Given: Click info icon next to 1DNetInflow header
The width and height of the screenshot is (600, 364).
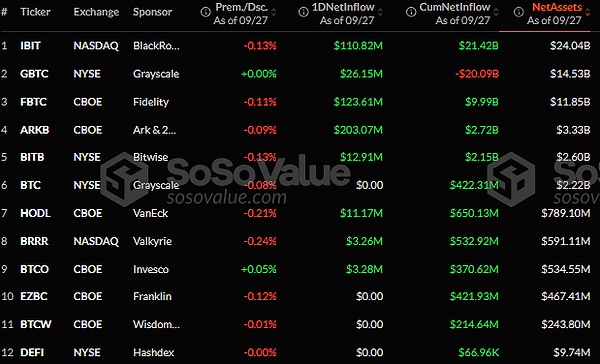Looking at the screenshot, I should coord(303,12).
